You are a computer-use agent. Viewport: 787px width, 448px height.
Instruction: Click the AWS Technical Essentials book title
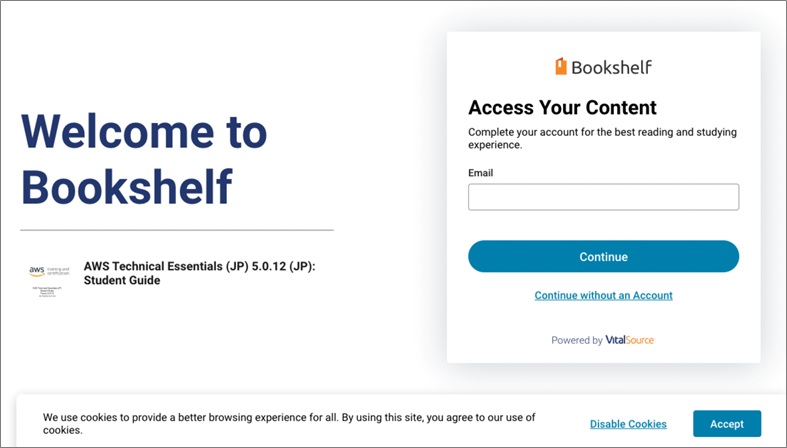206,266
